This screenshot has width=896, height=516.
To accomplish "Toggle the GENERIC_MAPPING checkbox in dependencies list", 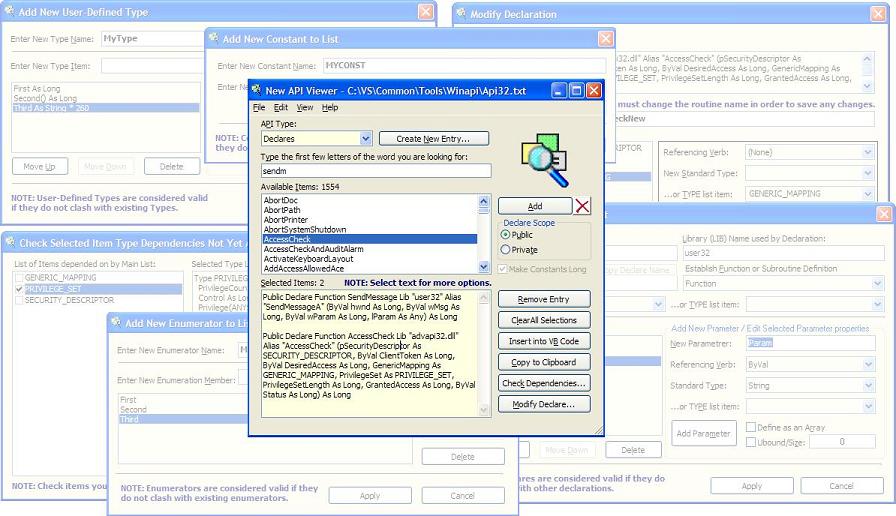I will (19, 278).
